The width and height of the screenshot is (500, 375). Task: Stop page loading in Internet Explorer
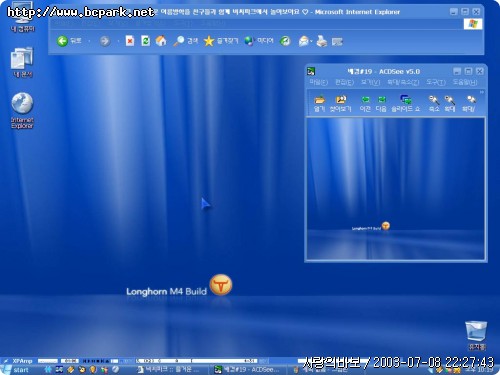pos(130,41)
